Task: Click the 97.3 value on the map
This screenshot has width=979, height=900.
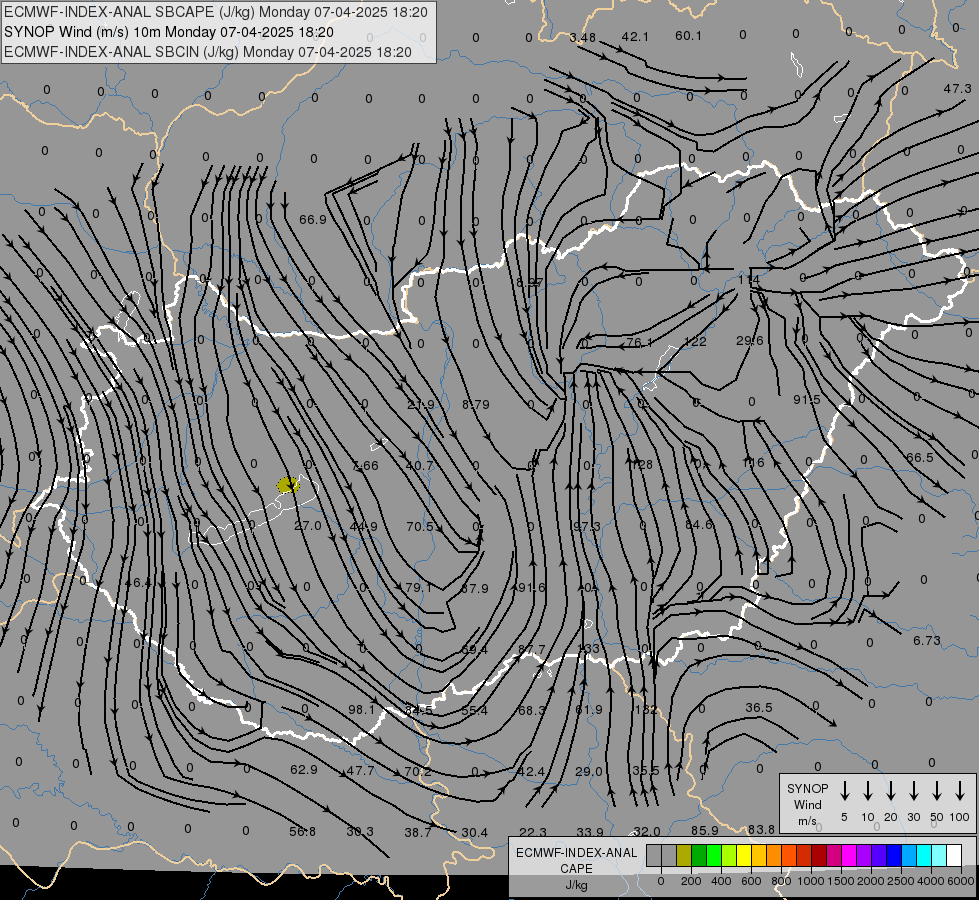Action: (x=587, y=526)
